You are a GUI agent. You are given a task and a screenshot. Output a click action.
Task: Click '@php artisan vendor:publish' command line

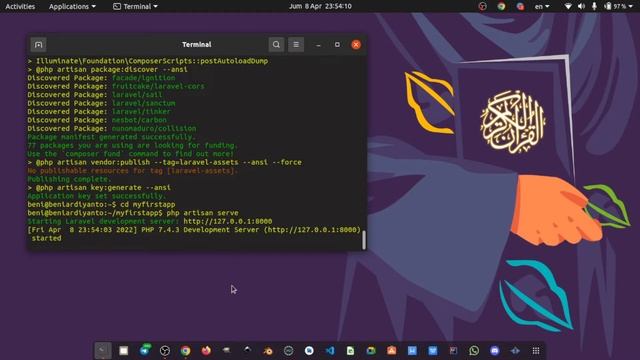(x=164, y=162)
